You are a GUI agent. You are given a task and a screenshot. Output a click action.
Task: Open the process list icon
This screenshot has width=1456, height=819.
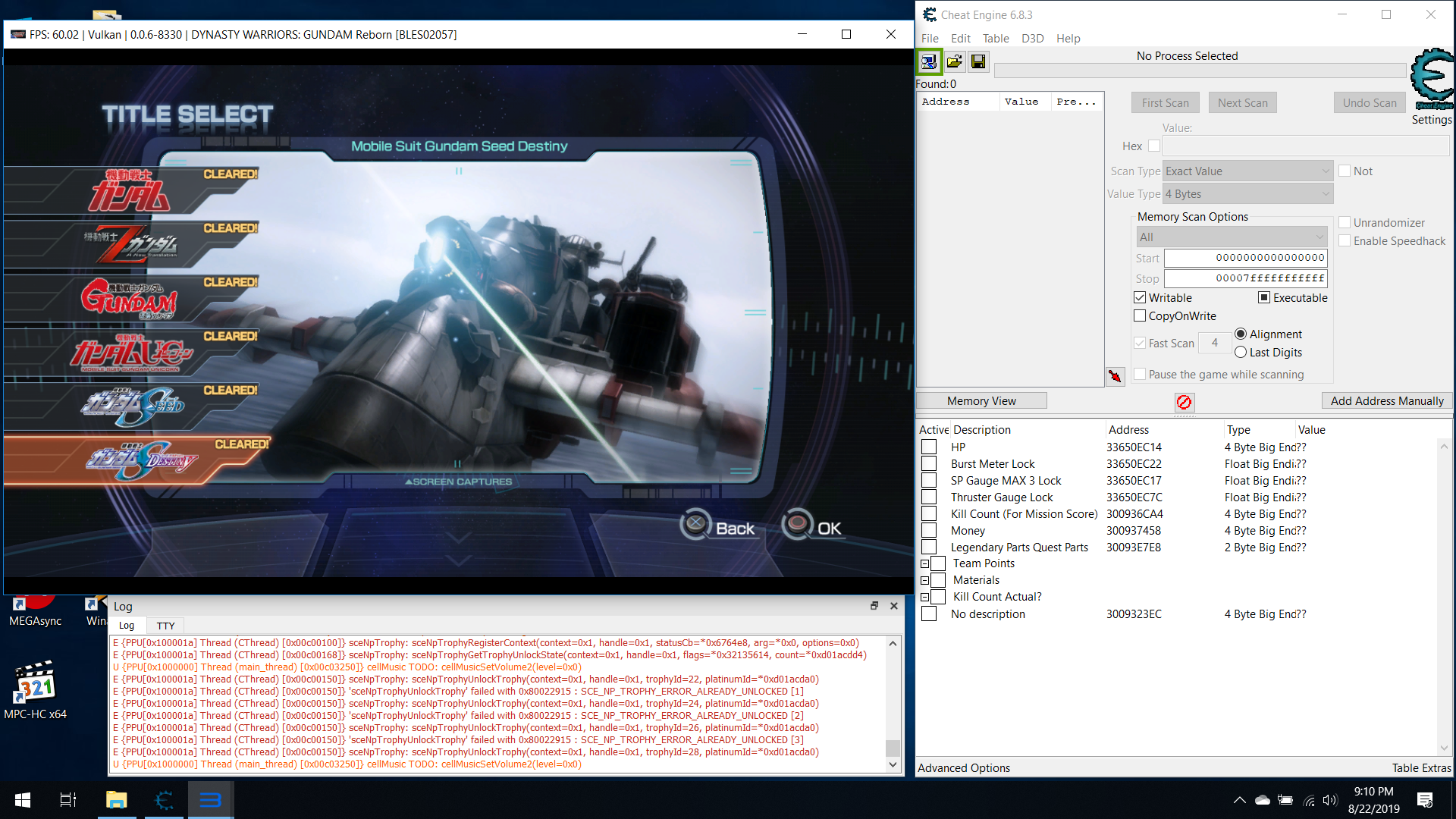coord(929,61)
